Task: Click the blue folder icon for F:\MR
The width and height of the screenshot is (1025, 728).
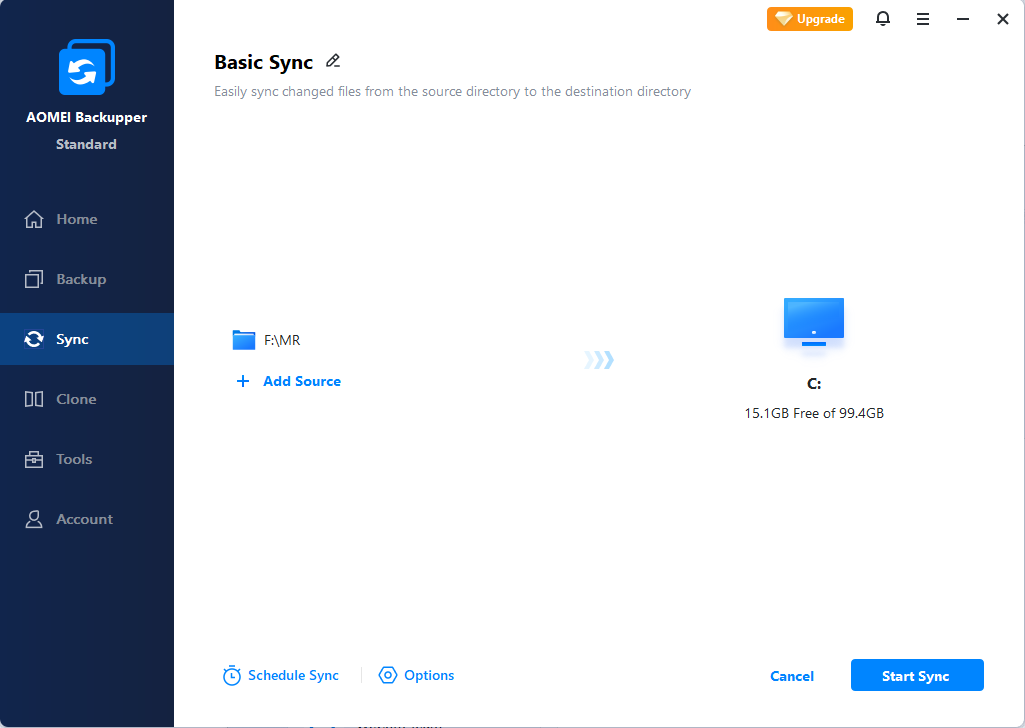Action: (244, 340)
